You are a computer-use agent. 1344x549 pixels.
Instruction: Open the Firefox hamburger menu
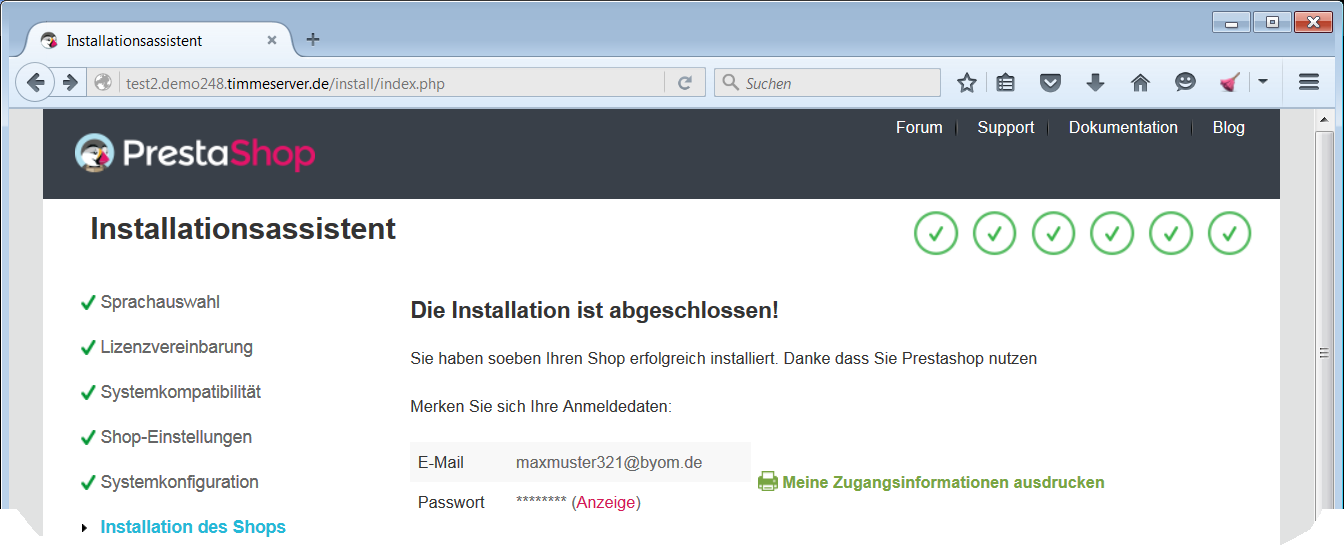(x=1309, y=83)
